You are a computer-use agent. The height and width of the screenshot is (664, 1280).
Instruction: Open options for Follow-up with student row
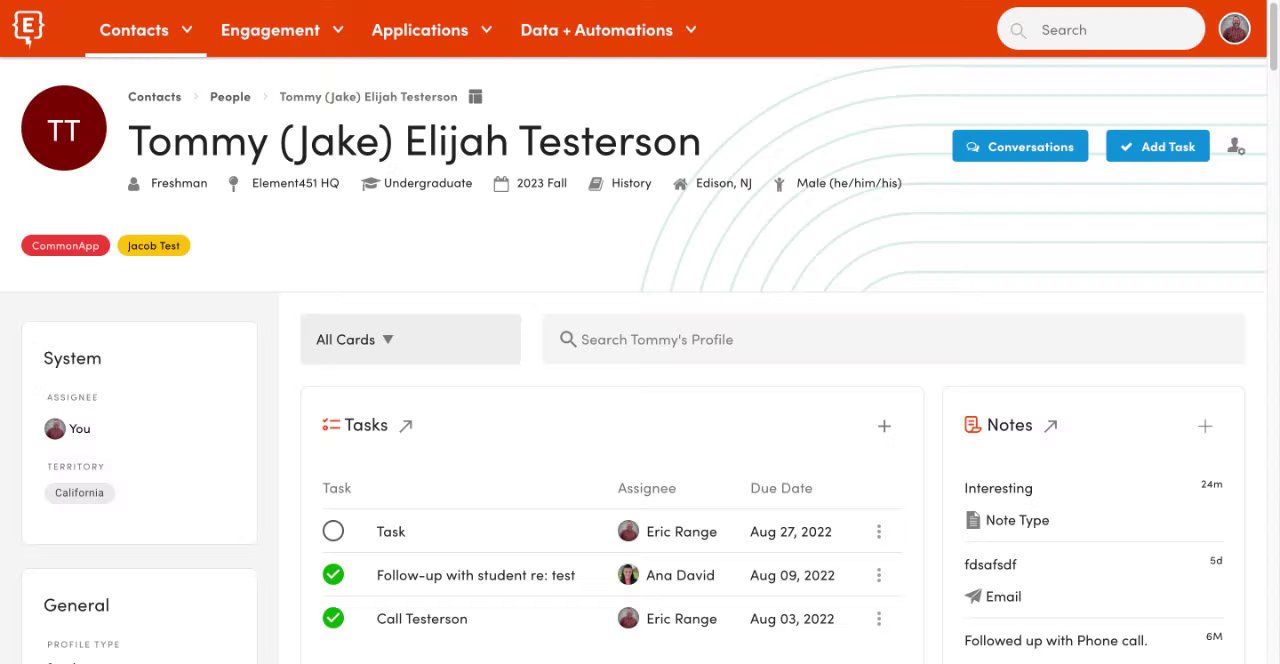point(879,575)
